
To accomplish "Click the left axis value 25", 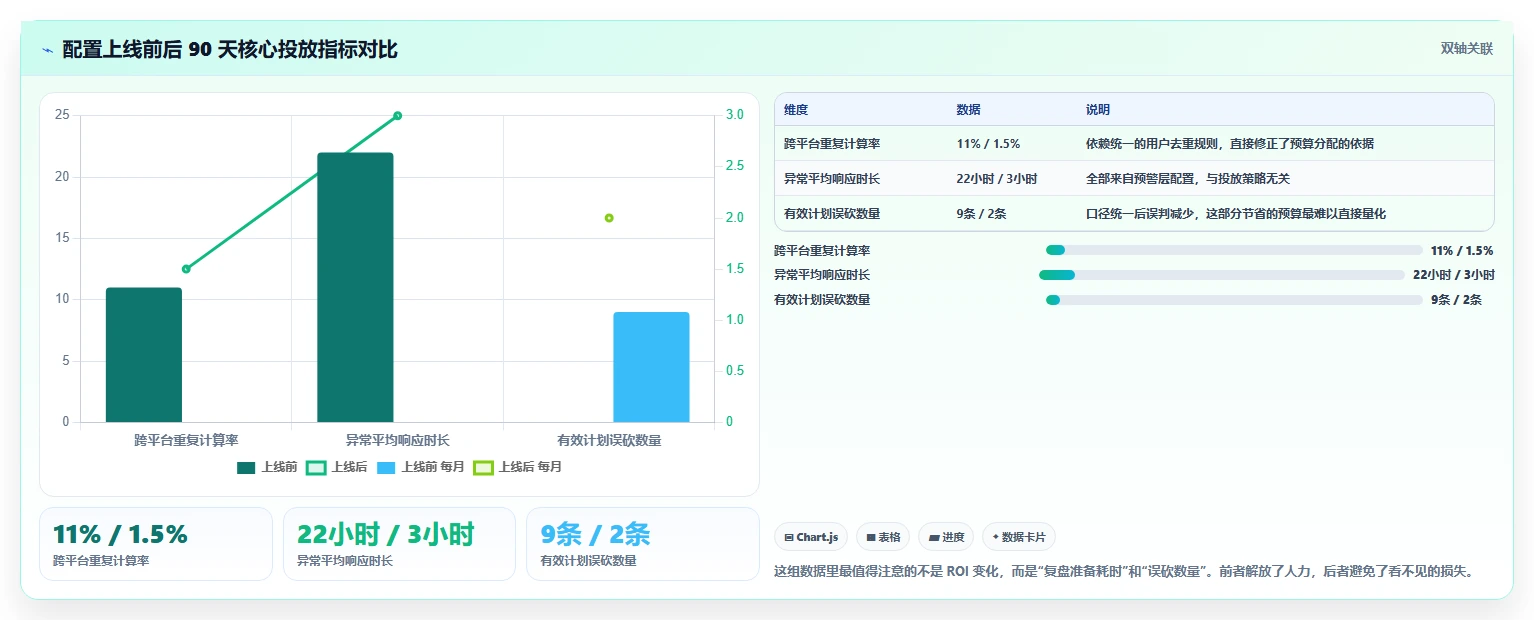I will click(63, 115).
